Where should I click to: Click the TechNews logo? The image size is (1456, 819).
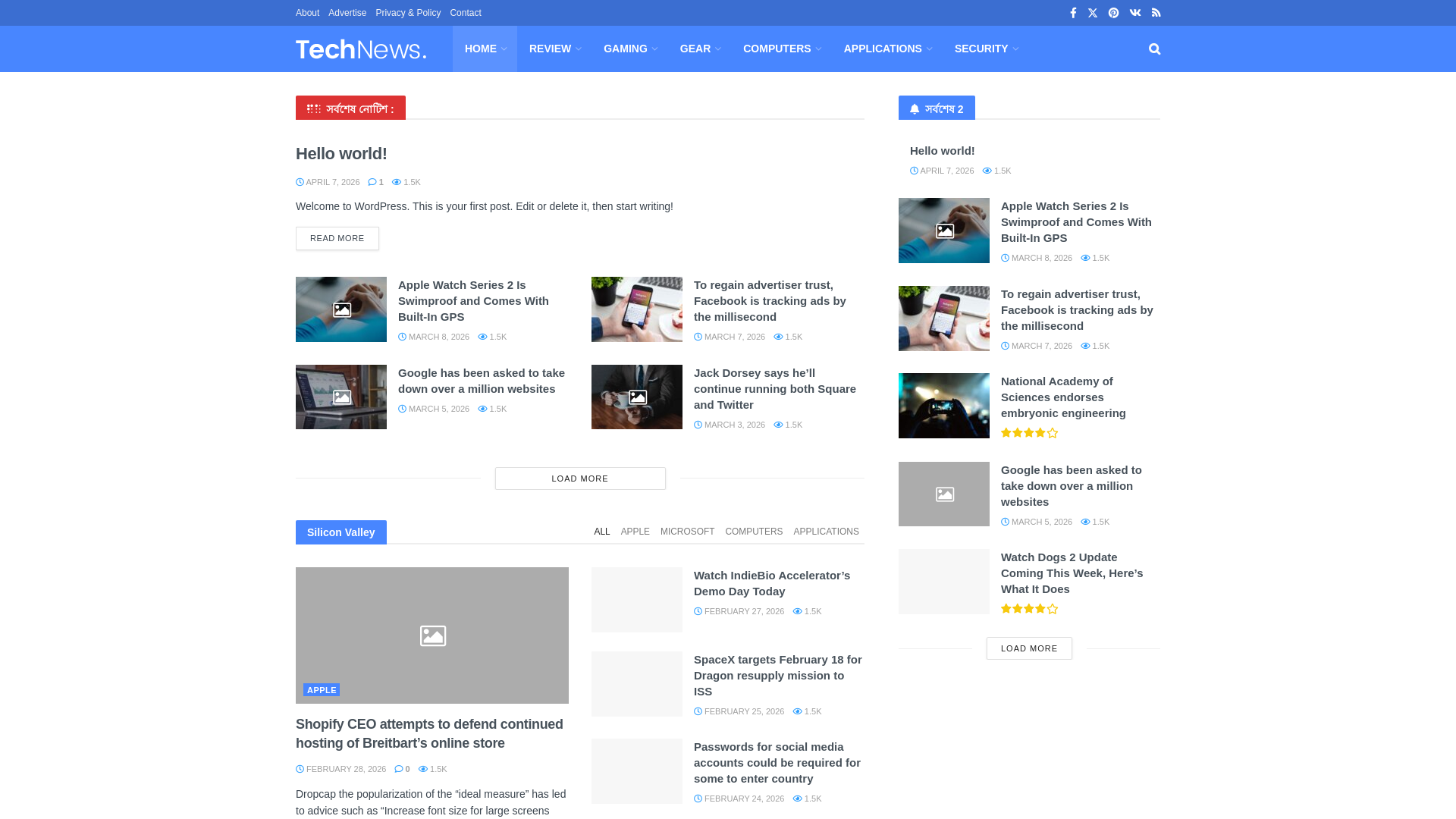[361, 49]
